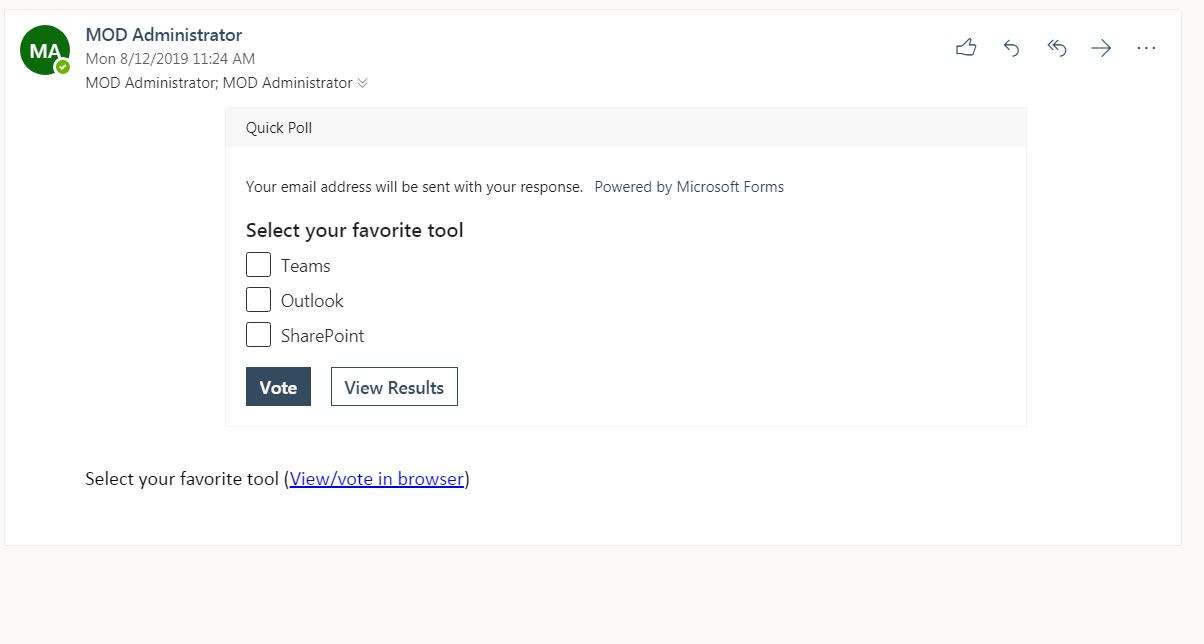1204x644 pixels.
Task: Click the poll question heading inside card
Action: 354,231
